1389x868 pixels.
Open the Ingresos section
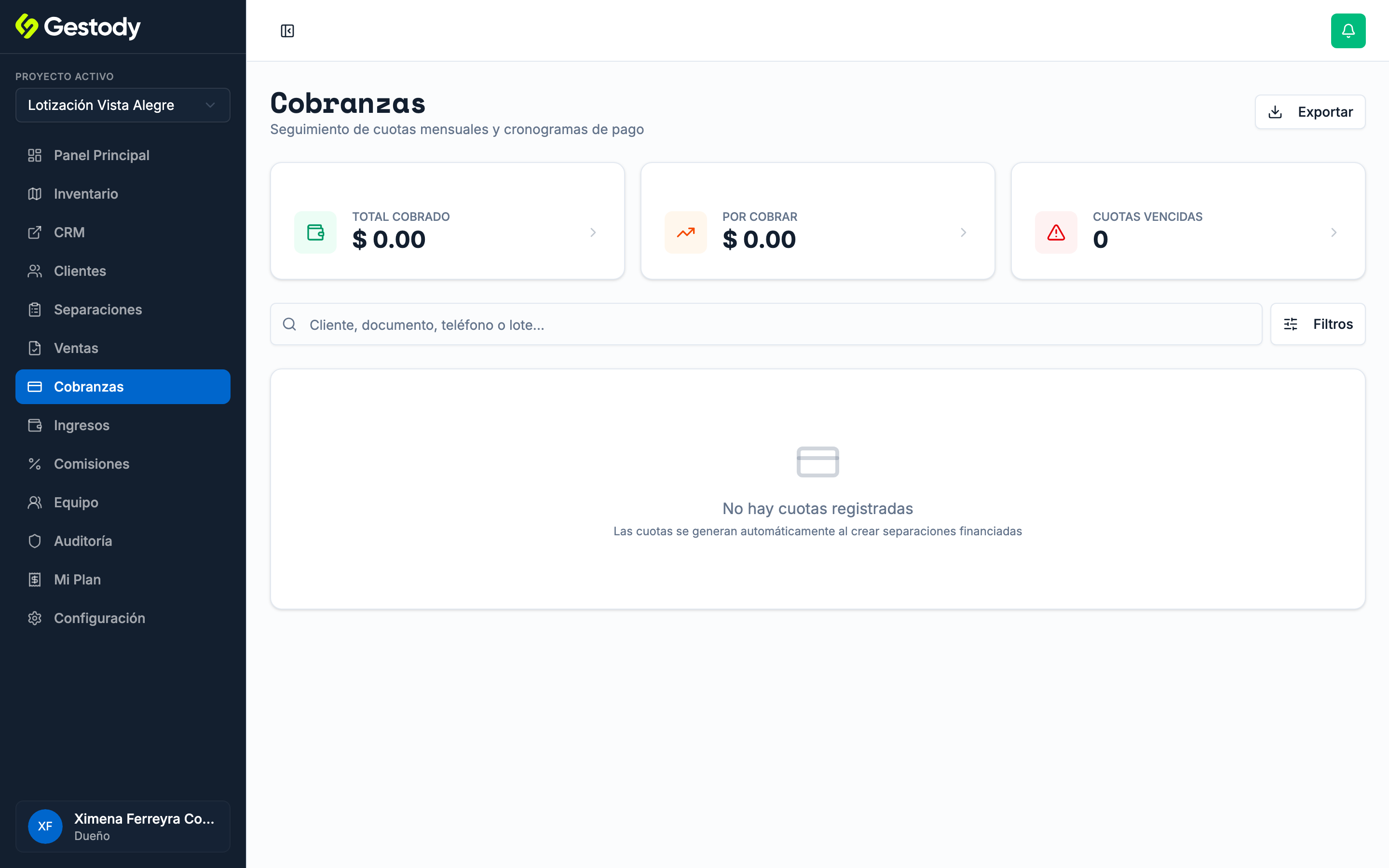pyautogui.click(x=123, y=425)
